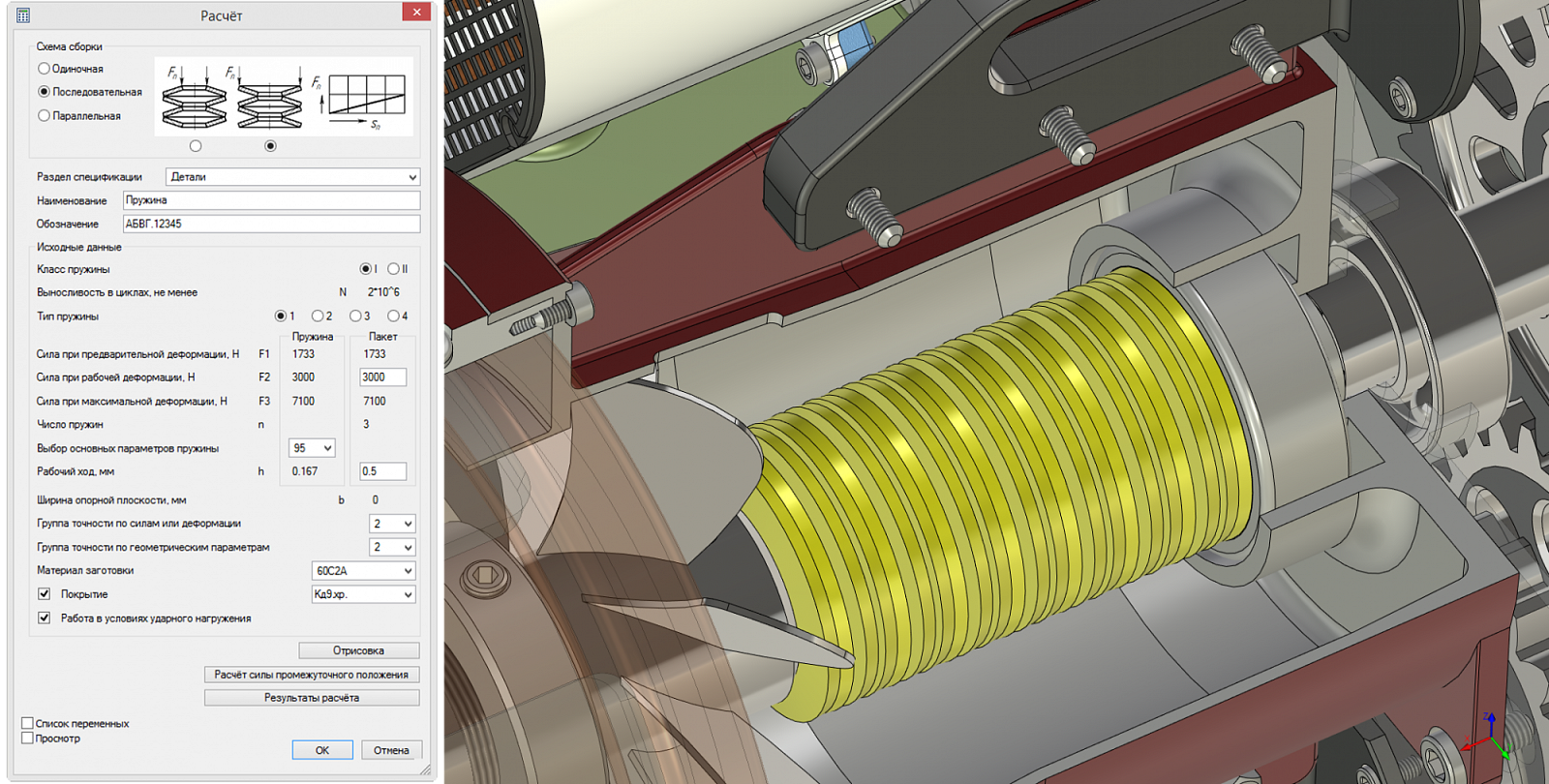Expand the Материал заготовки 60С2А dropdown
The height and width of the screenshot is (784, 1549).
(363, 571)
